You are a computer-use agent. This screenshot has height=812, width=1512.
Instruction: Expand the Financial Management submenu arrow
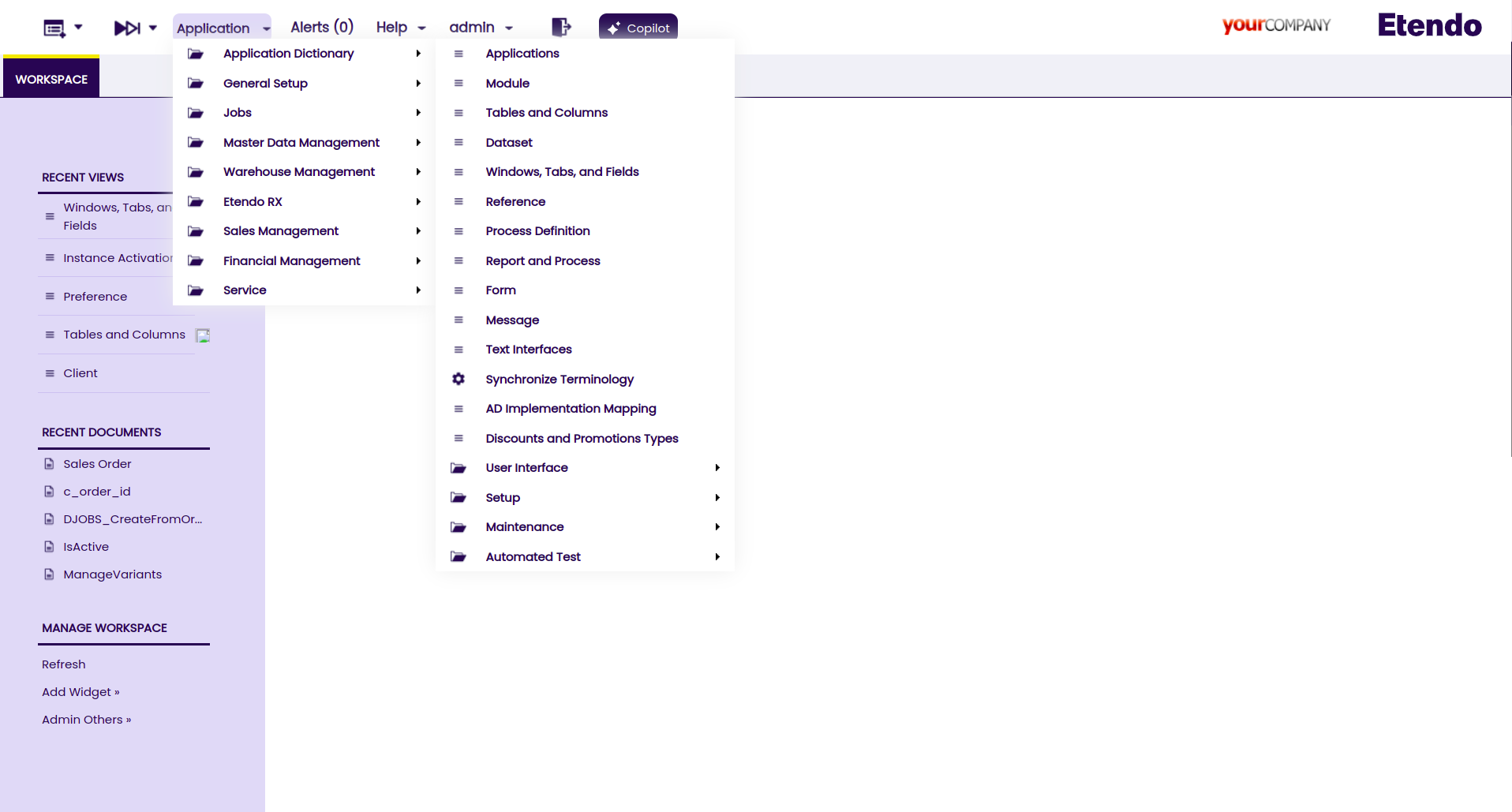point(418,260)
